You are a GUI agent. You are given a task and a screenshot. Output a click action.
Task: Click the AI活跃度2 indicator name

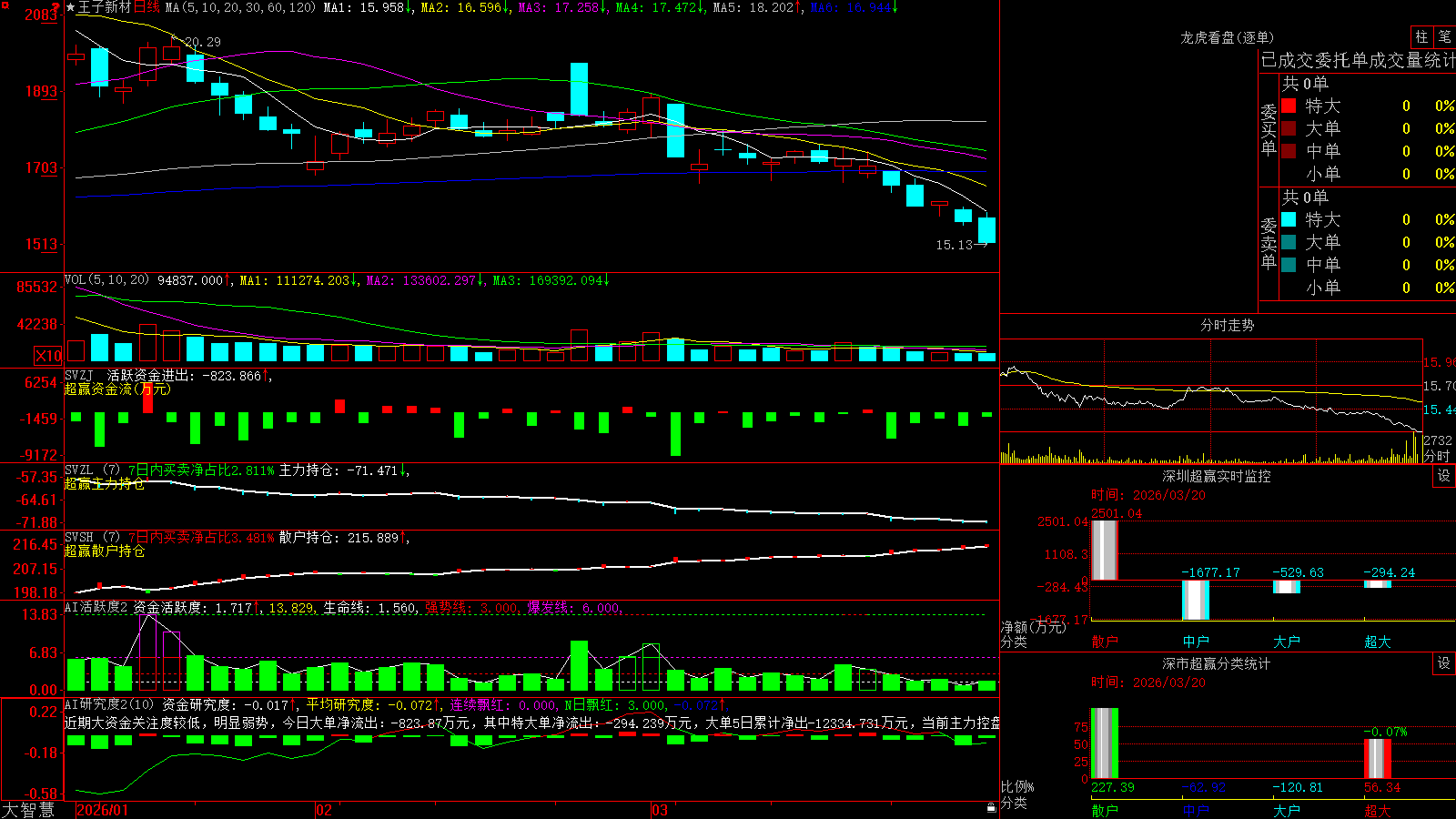tap(96, 607)
